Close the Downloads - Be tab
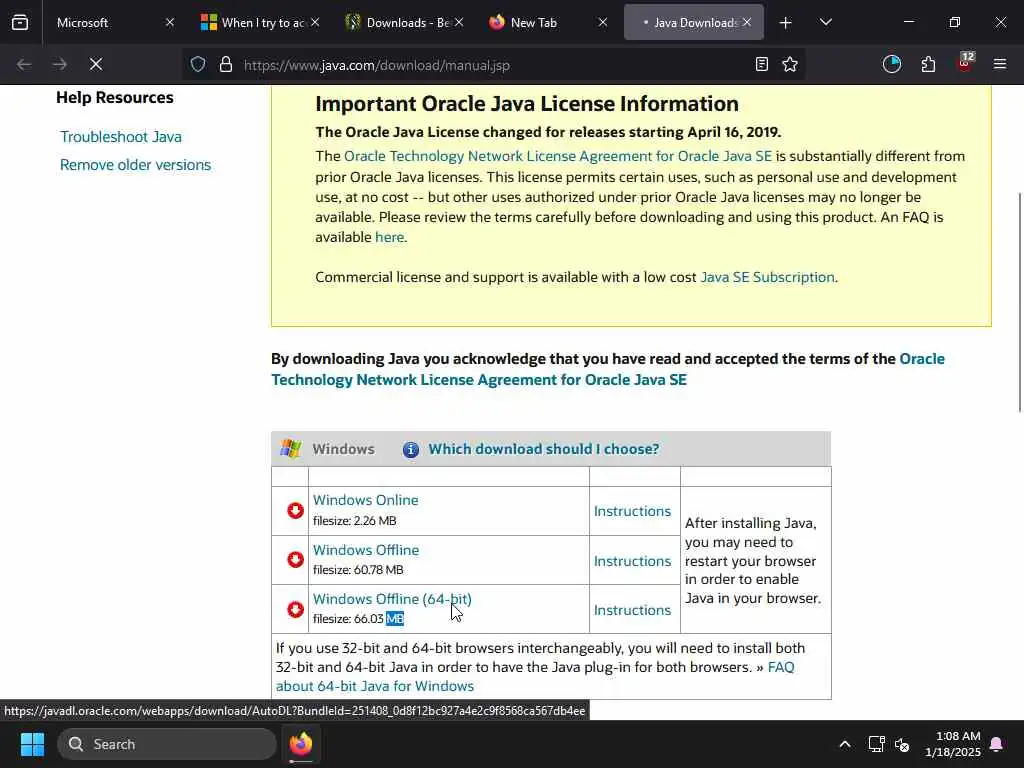The height and width of the screenshot is (768, 1024). pos(459,22)
